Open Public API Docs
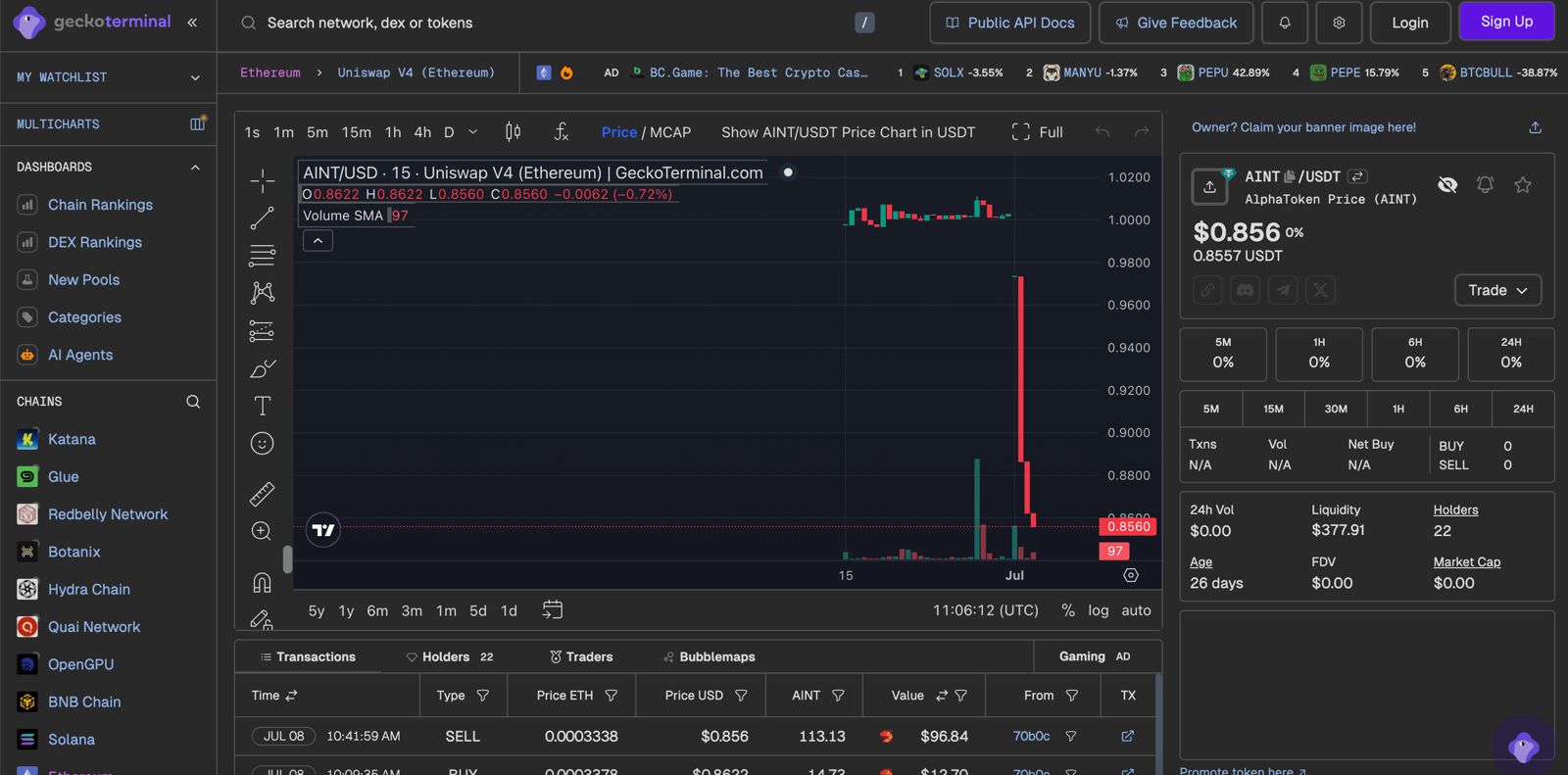This screenshot has width=1568, height=775. point(1009,23)
